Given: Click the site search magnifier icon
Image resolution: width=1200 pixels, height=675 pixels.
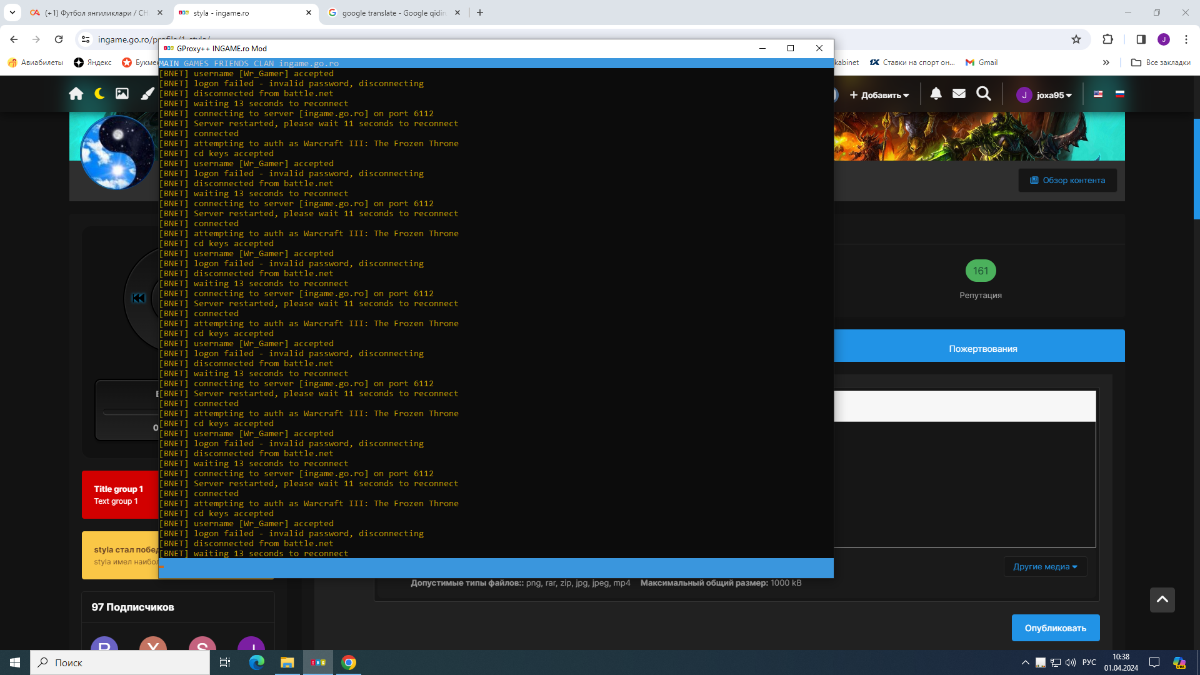Looking at the screenshot, I should (983, 94).
